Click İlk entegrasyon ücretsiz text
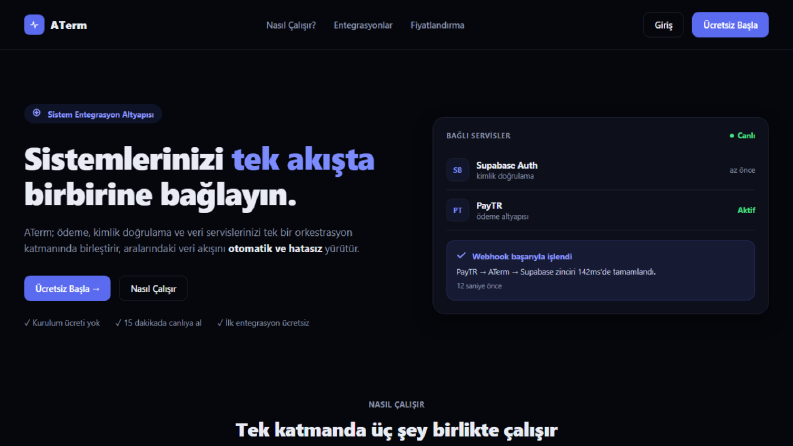 tap(263, 323)
